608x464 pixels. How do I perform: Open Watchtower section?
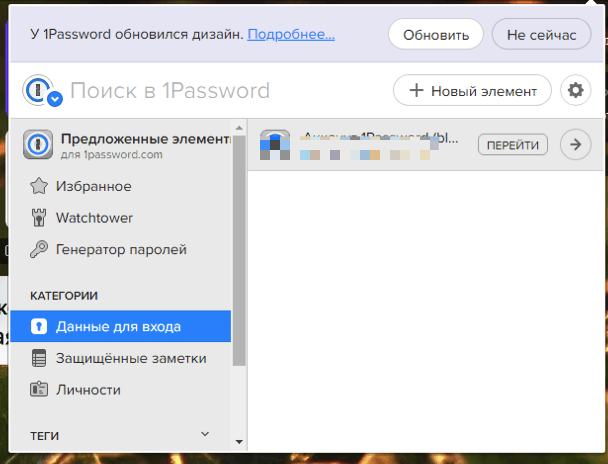click(x=121, y=218)
